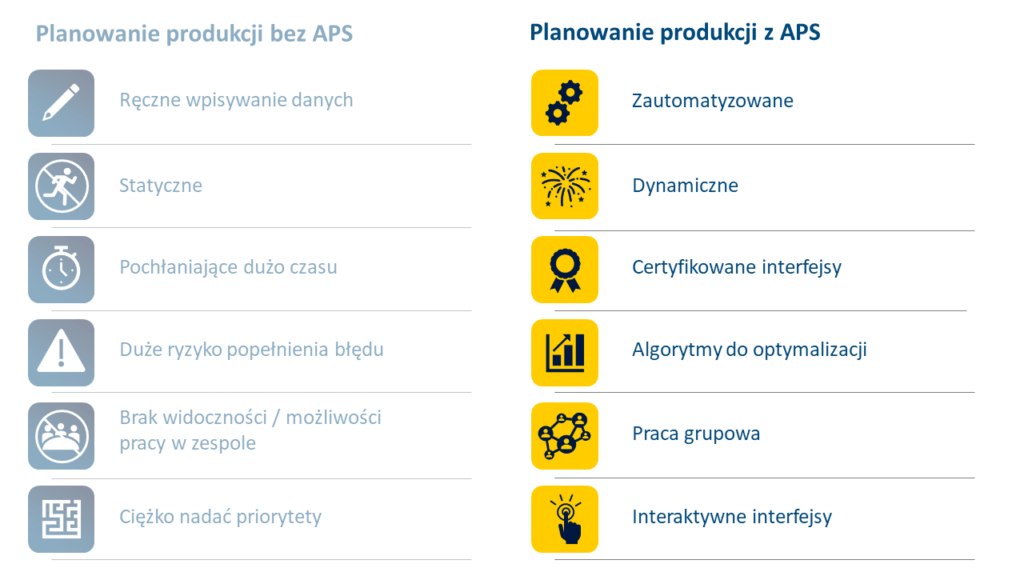Click the network group work icon
Screen dimensions: 1024x576
(565, 435)
